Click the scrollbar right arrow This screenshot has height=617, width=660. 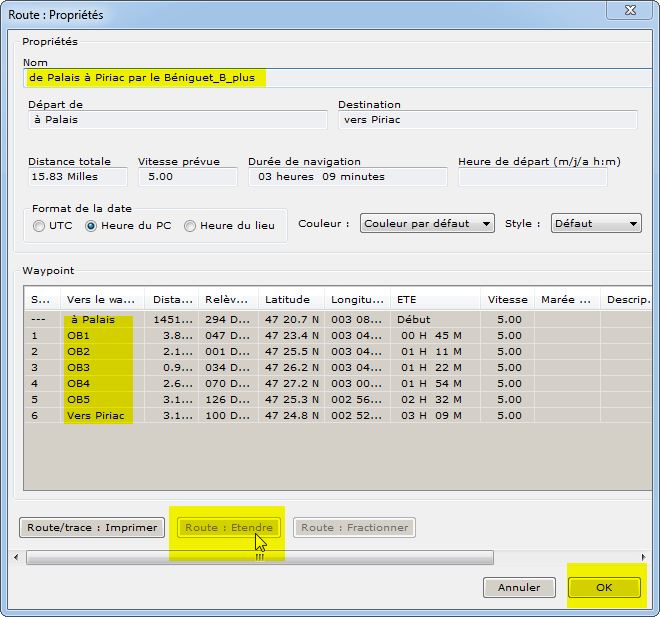pyautogui.click(x=643, y=558)
